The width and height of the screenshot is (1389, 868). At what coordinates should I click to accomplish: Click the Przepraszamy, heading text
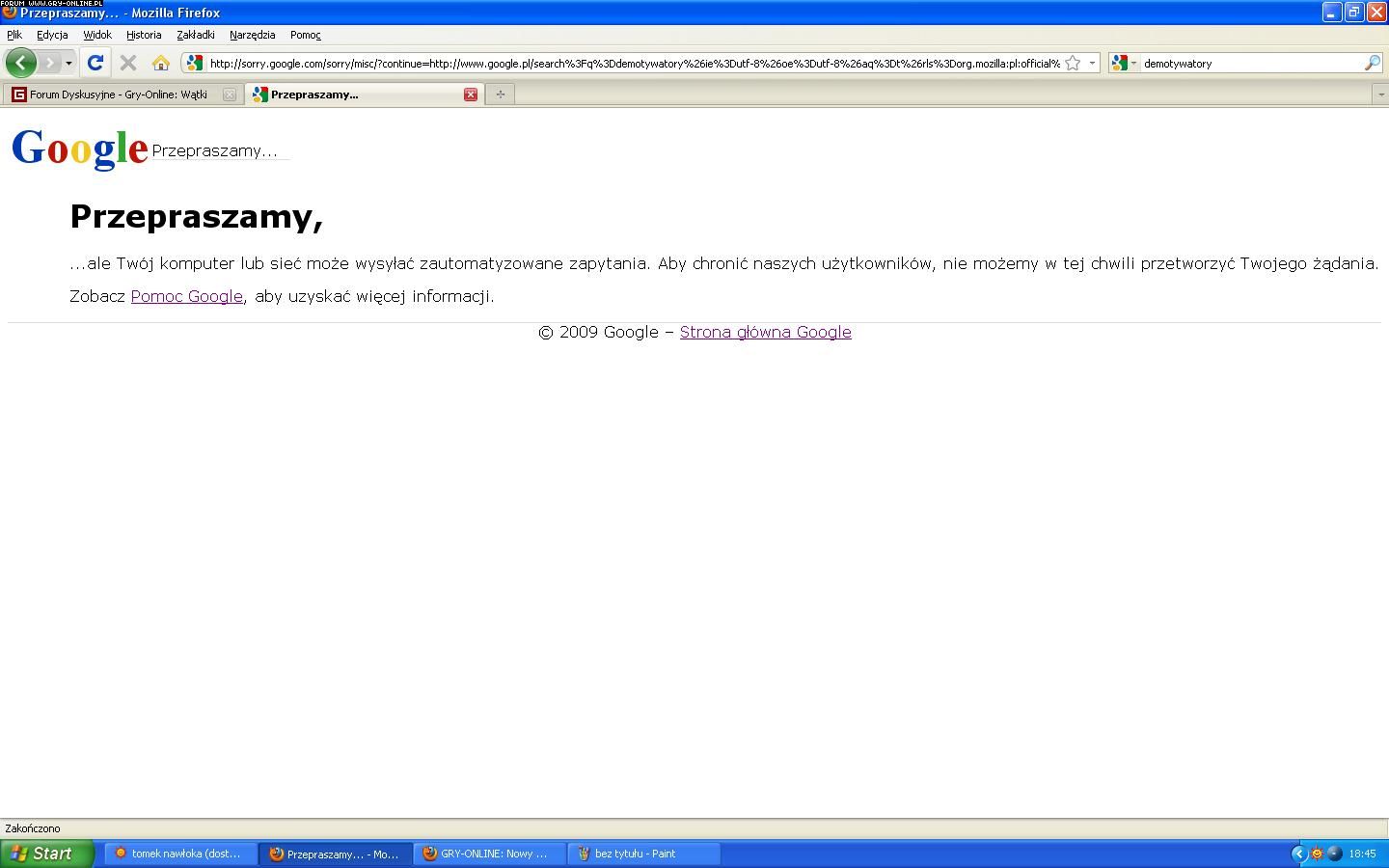click(x=197, y=217)
